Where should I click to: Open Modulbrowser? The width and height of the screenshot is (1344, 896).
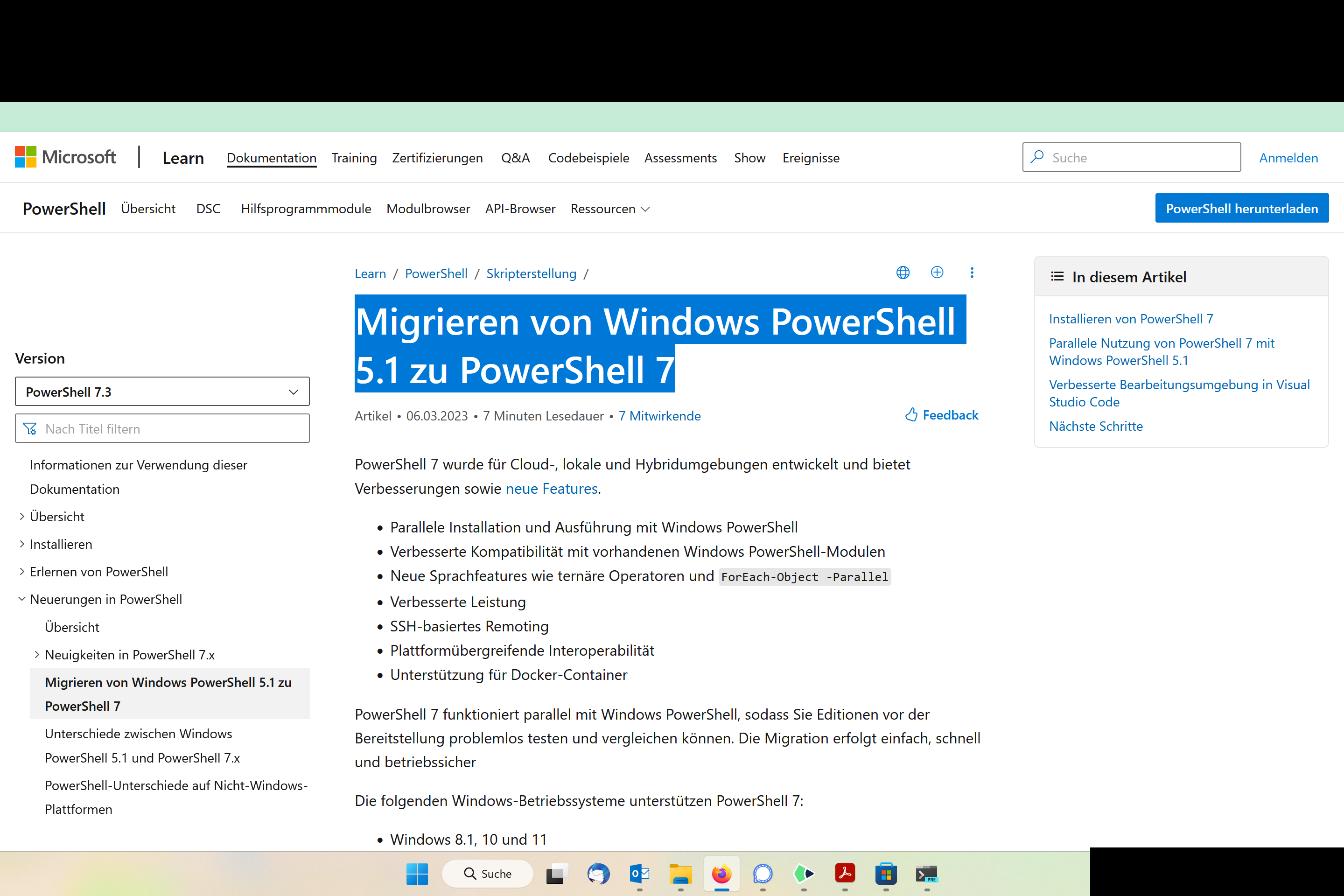click(428, 209)
